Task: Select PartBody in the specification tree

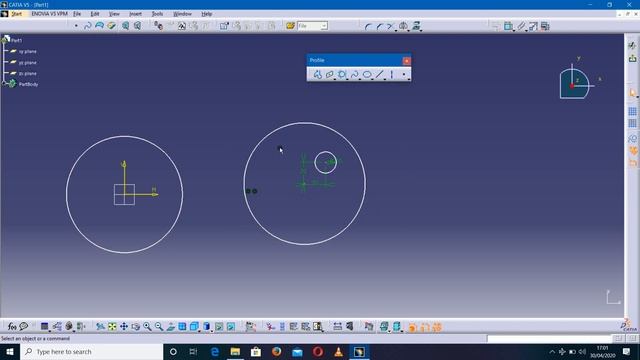Action: [x=28, y=84]
